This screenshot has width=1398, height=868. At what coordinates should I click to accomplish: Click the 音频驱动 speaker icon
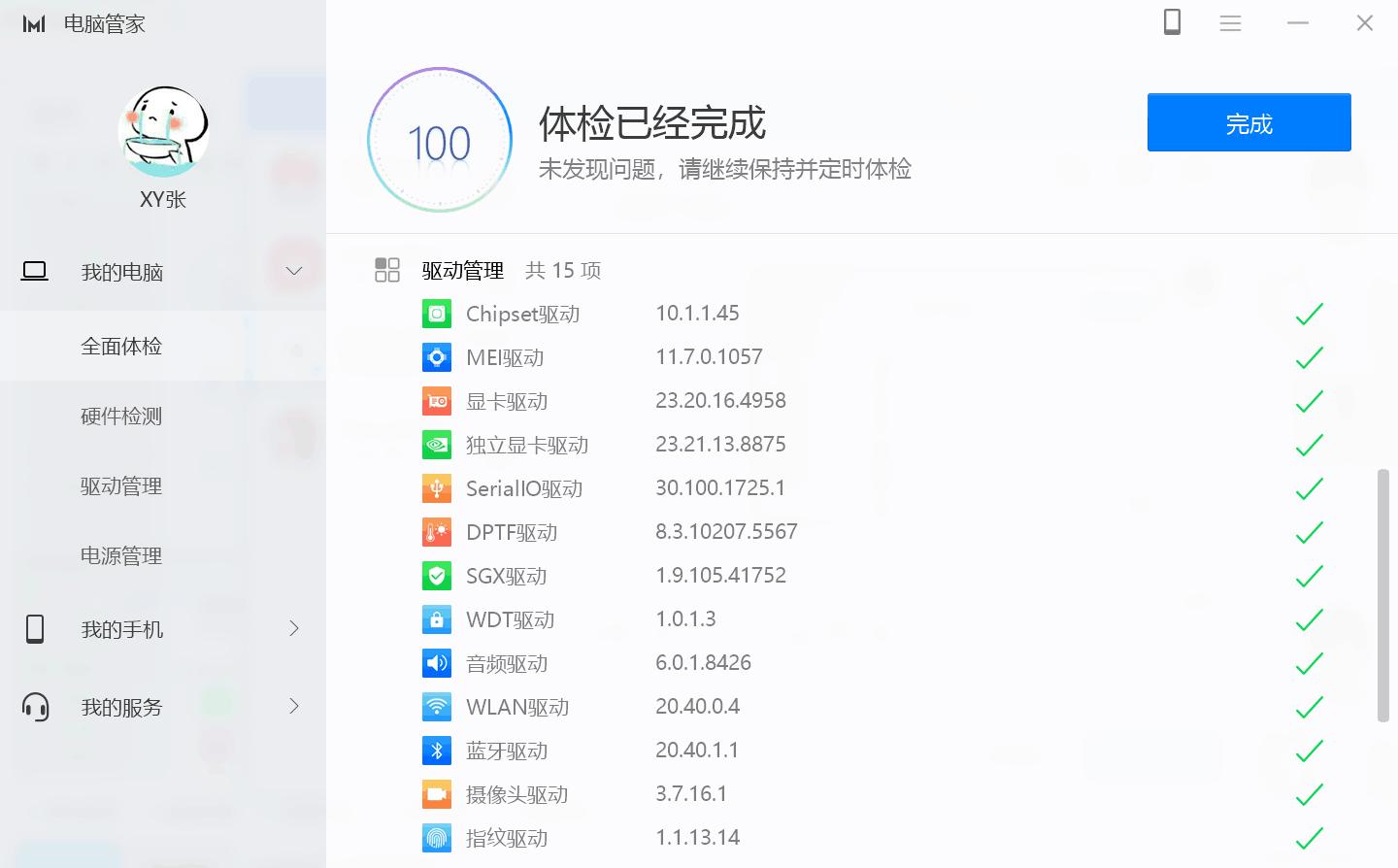point(437,663)
